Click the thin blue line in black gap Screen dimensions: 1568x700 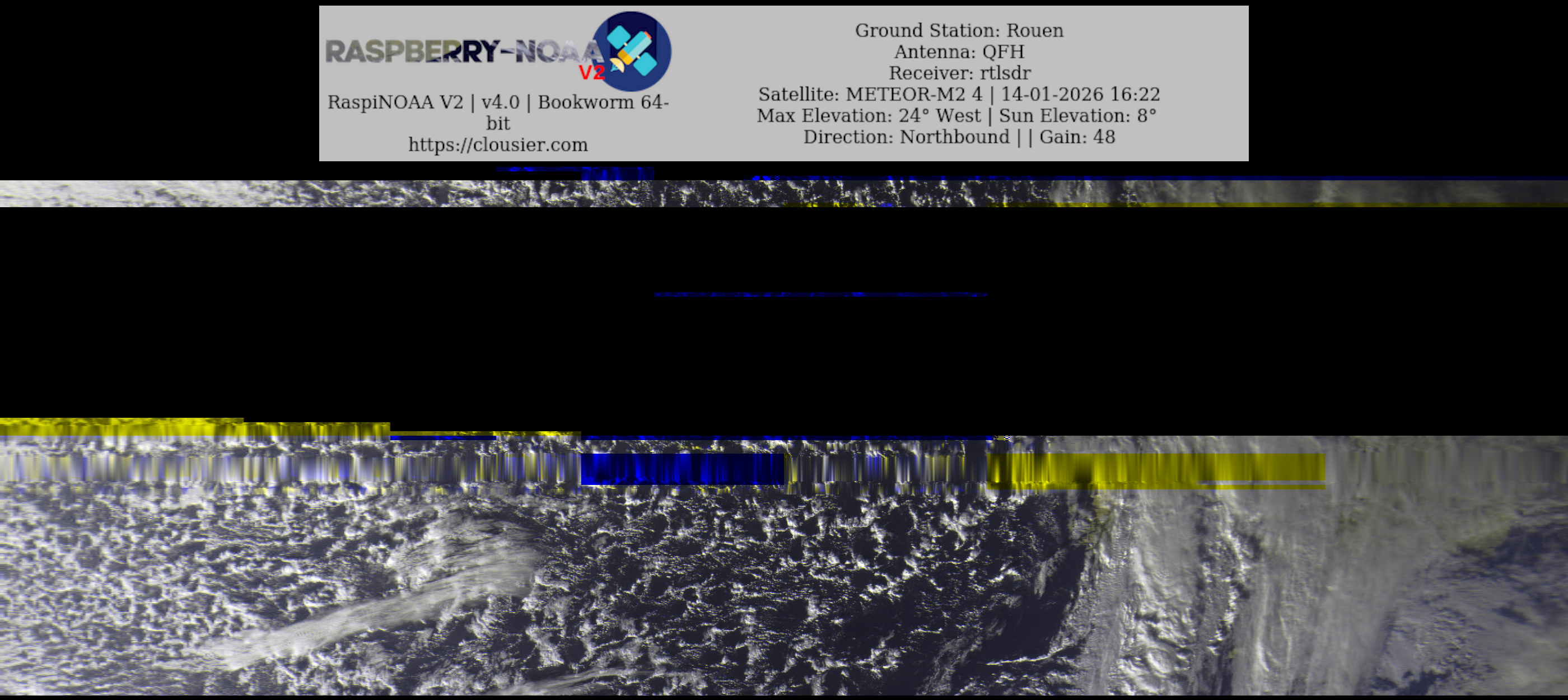(820, 295)
